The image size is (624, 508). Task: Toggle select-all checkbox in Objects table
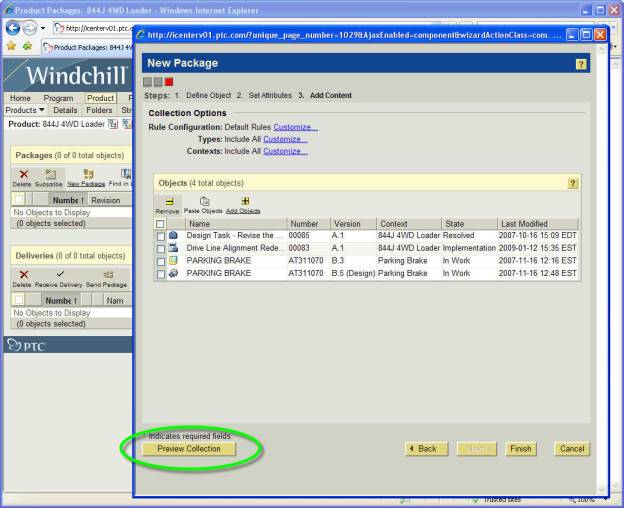point(160,224)
